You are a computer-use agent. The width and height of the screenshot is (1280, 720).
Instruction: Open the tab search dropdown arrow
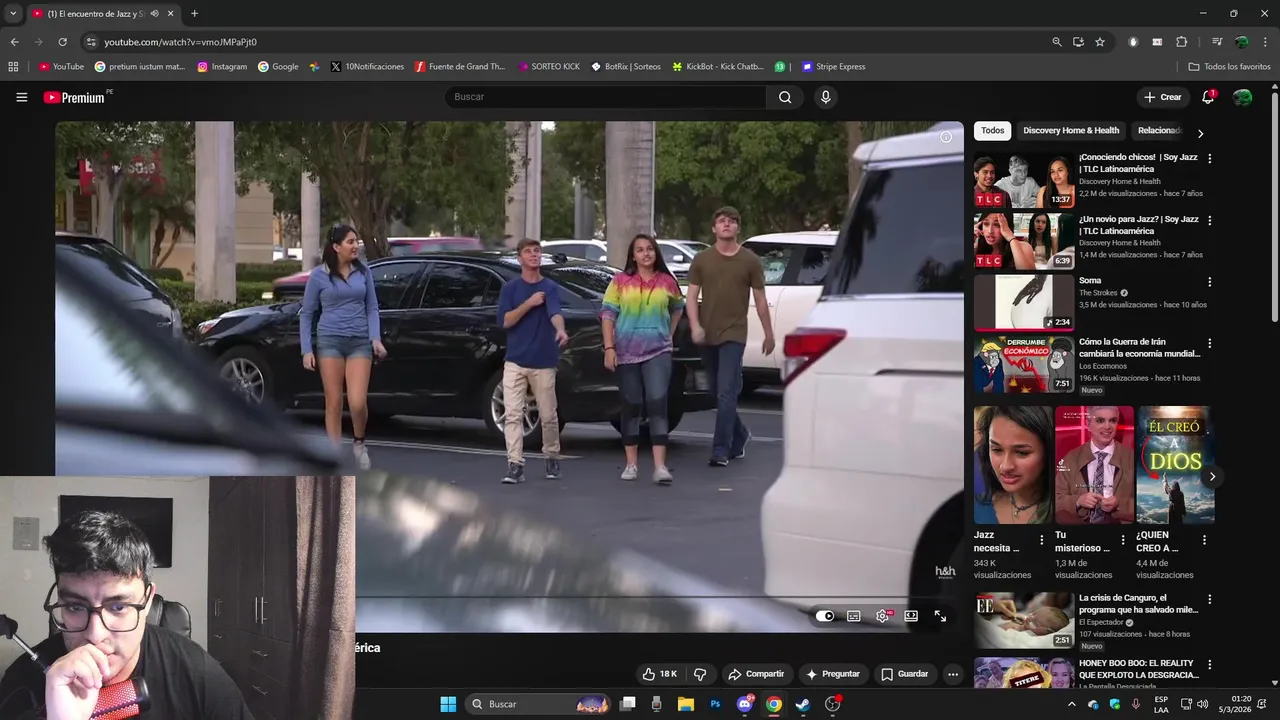tap(12, 14)
